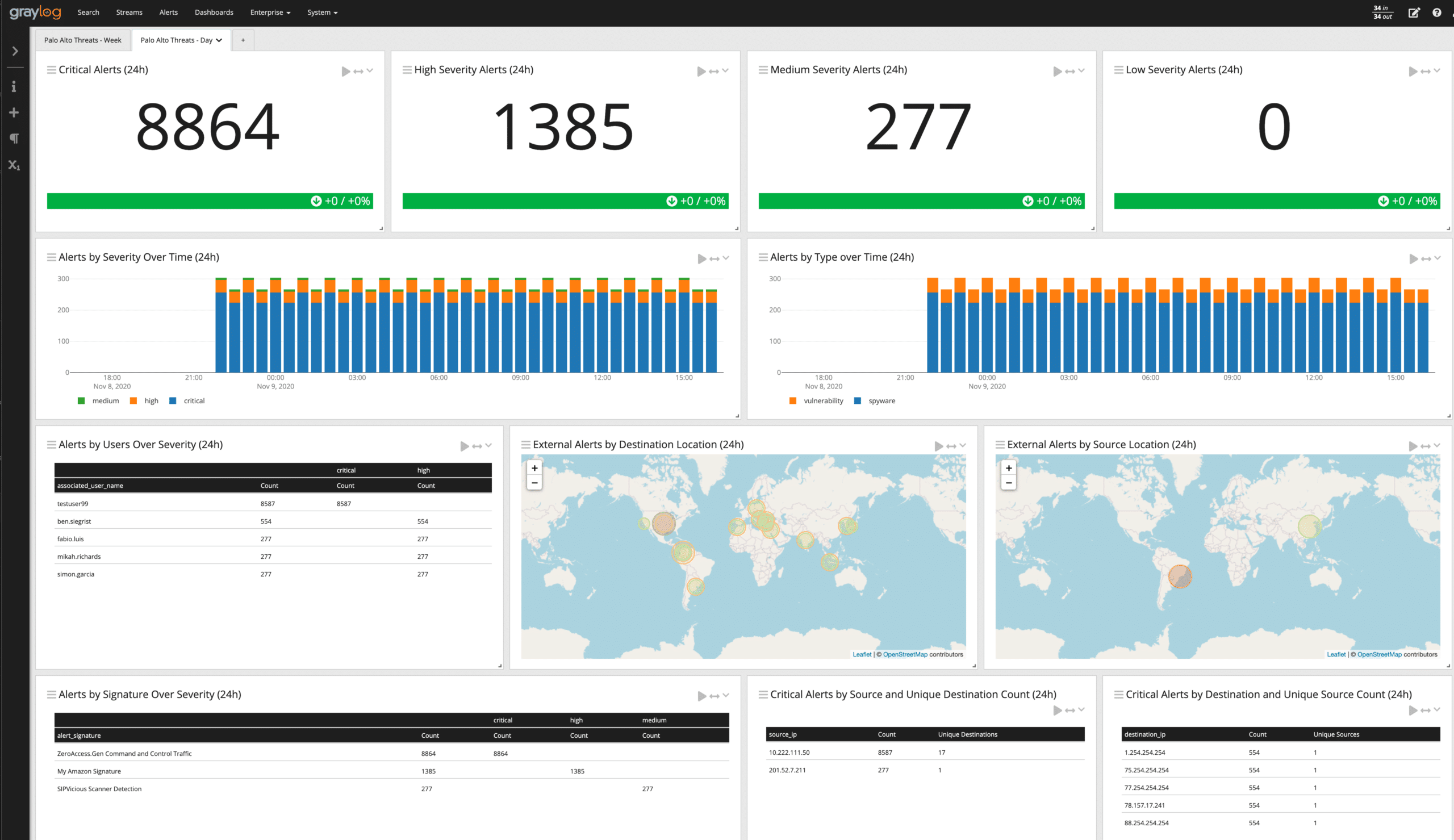Image resolution: width=1454 pixels, height=840 pixels.
Task: Click the edit dashboard icon in top bar
Action: pyautogui.click(x=1414, y=12)
